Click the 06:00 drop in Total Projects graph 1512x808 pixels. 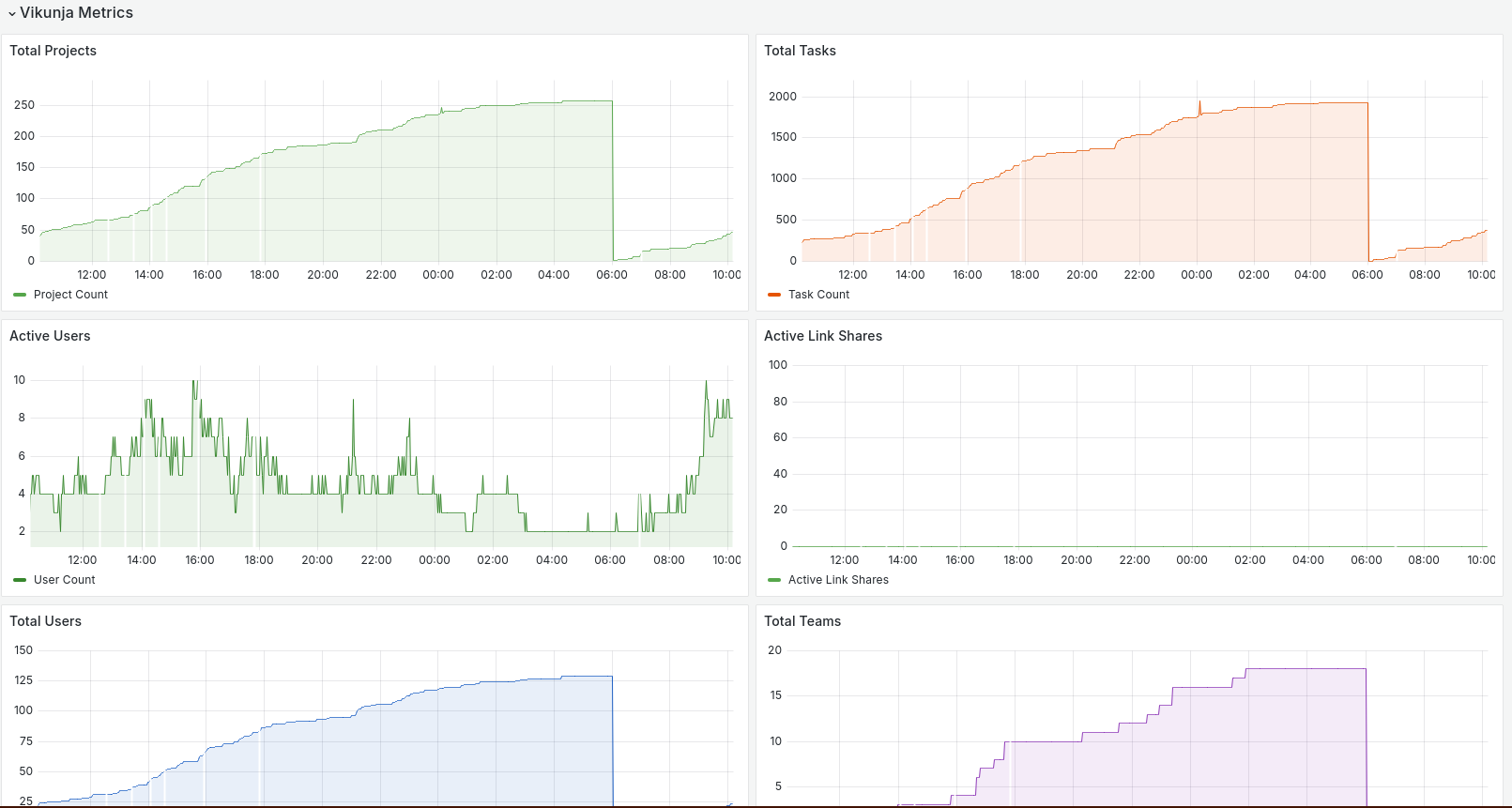(x=613, y=178)
